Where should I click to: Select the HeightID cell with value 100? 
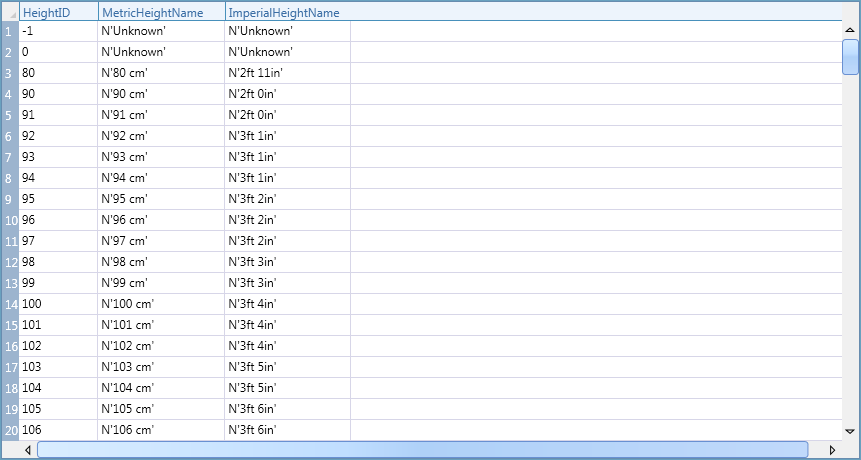59,304
